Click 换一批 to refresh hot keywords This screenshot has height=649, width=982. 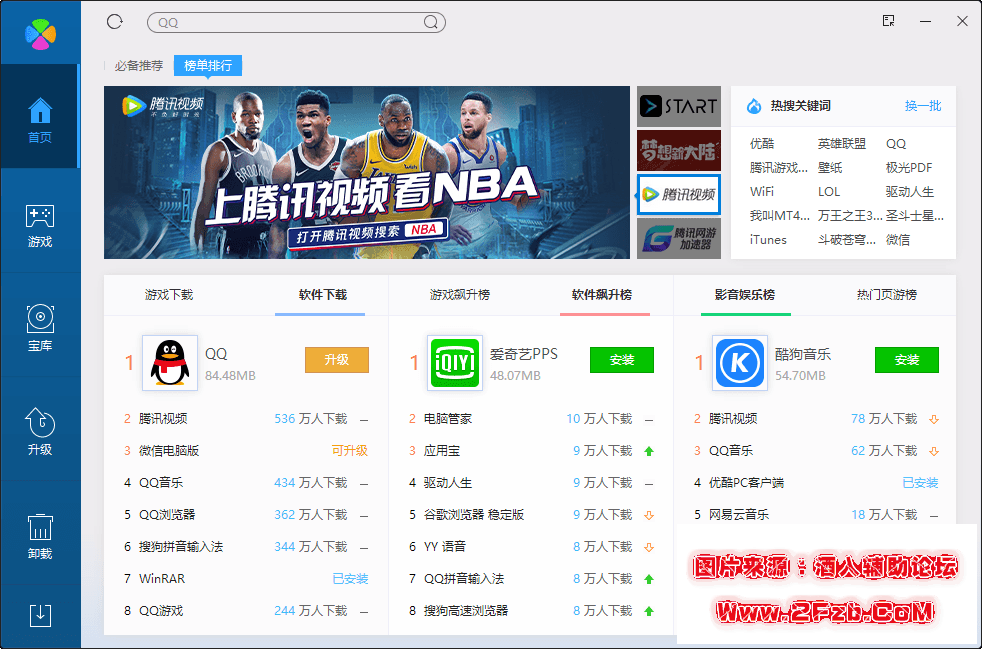(923, 106)
